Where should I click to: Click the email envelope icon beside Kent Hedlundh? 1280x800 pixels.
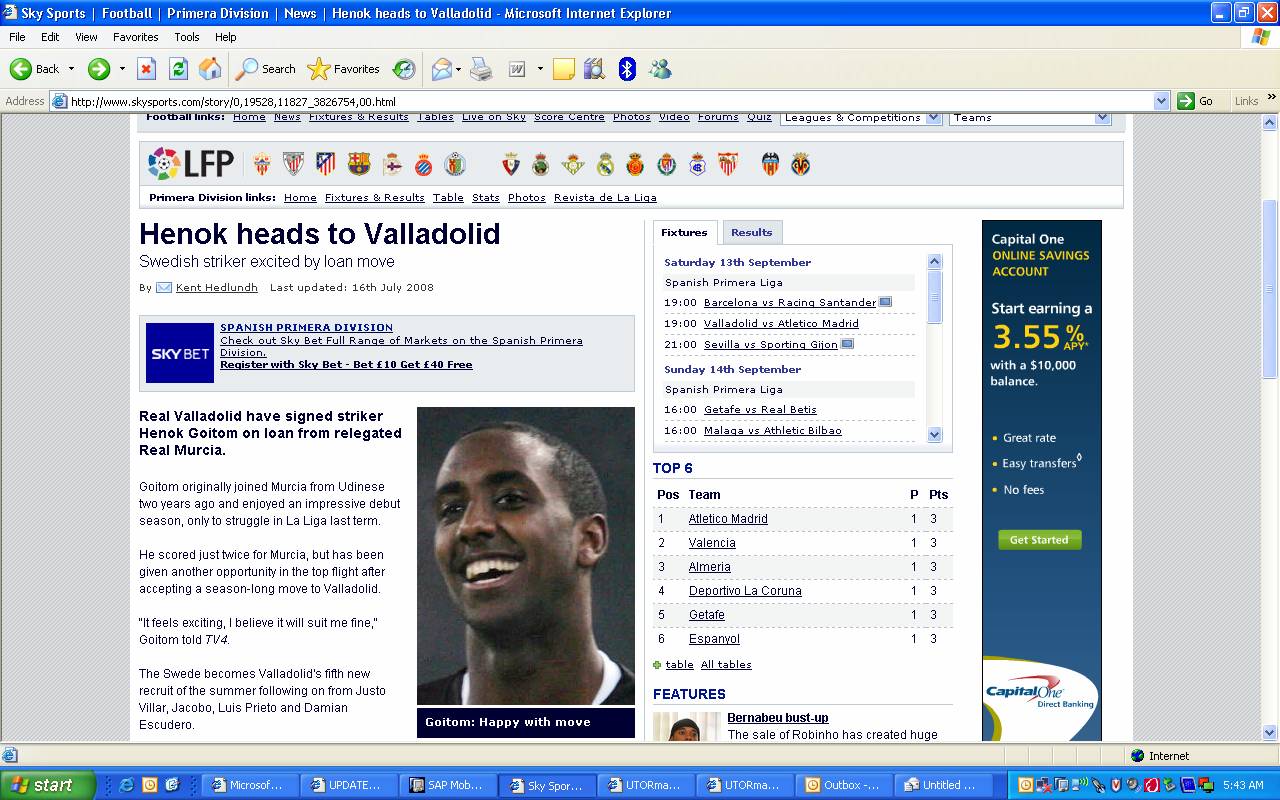point(164,287)
